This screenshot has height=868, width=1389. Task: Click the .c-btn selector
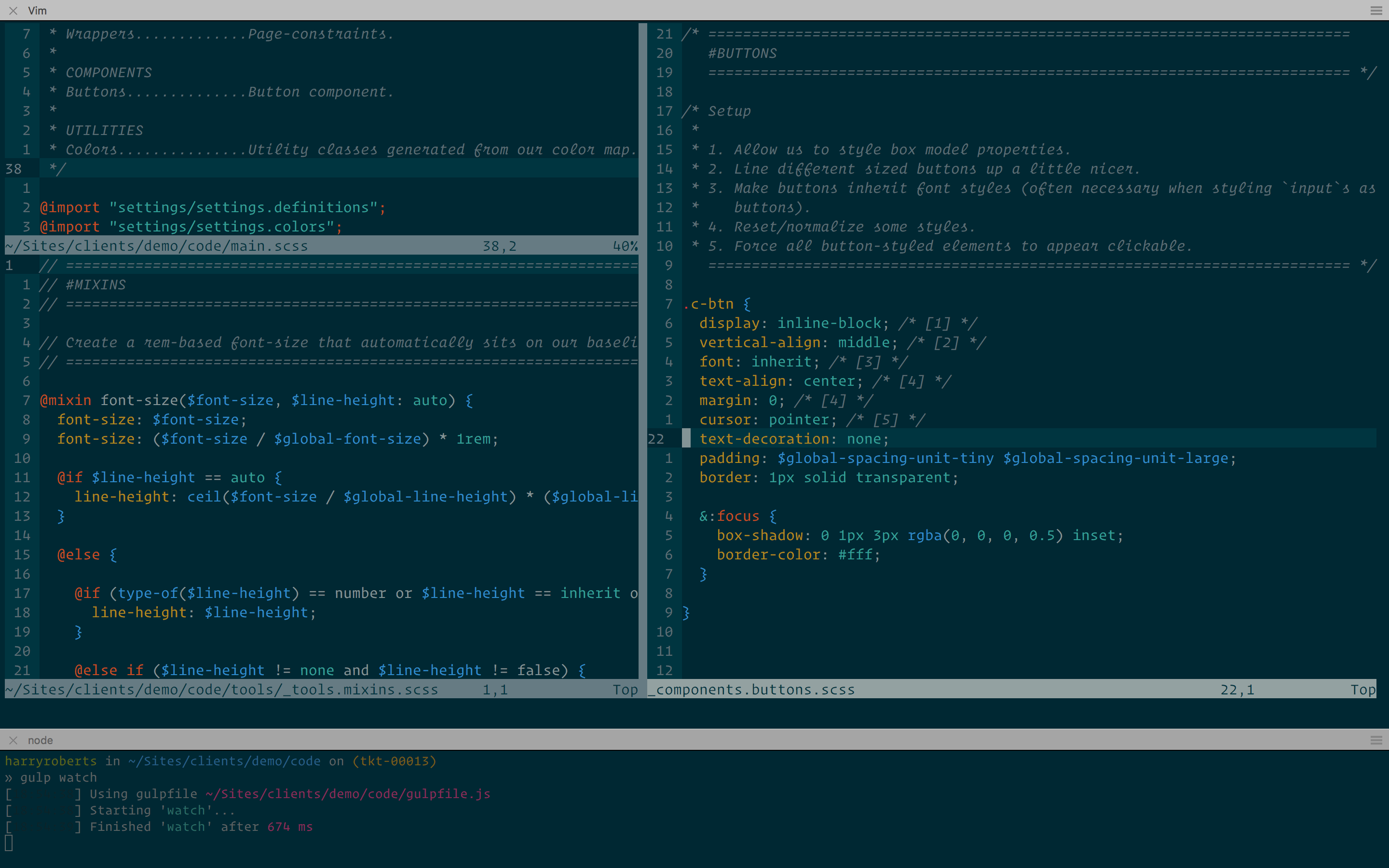708,304
